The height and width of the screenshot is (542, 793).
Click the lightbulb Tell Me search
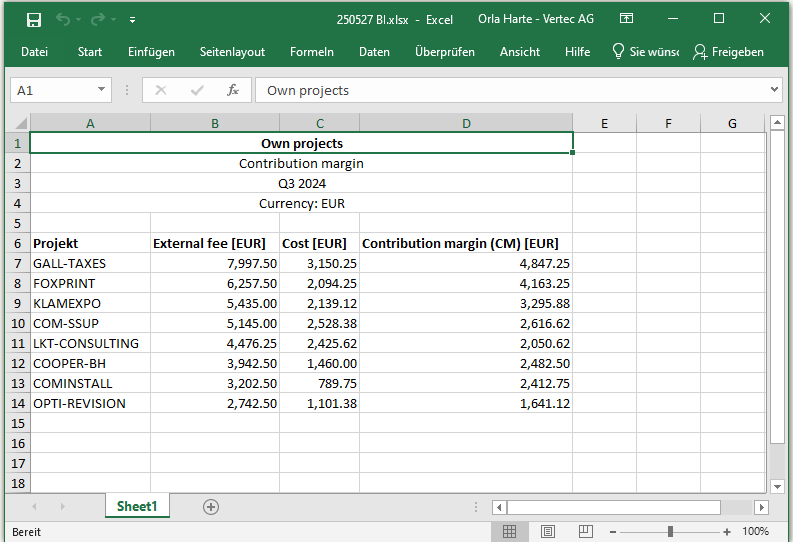(x=645, y=52)
